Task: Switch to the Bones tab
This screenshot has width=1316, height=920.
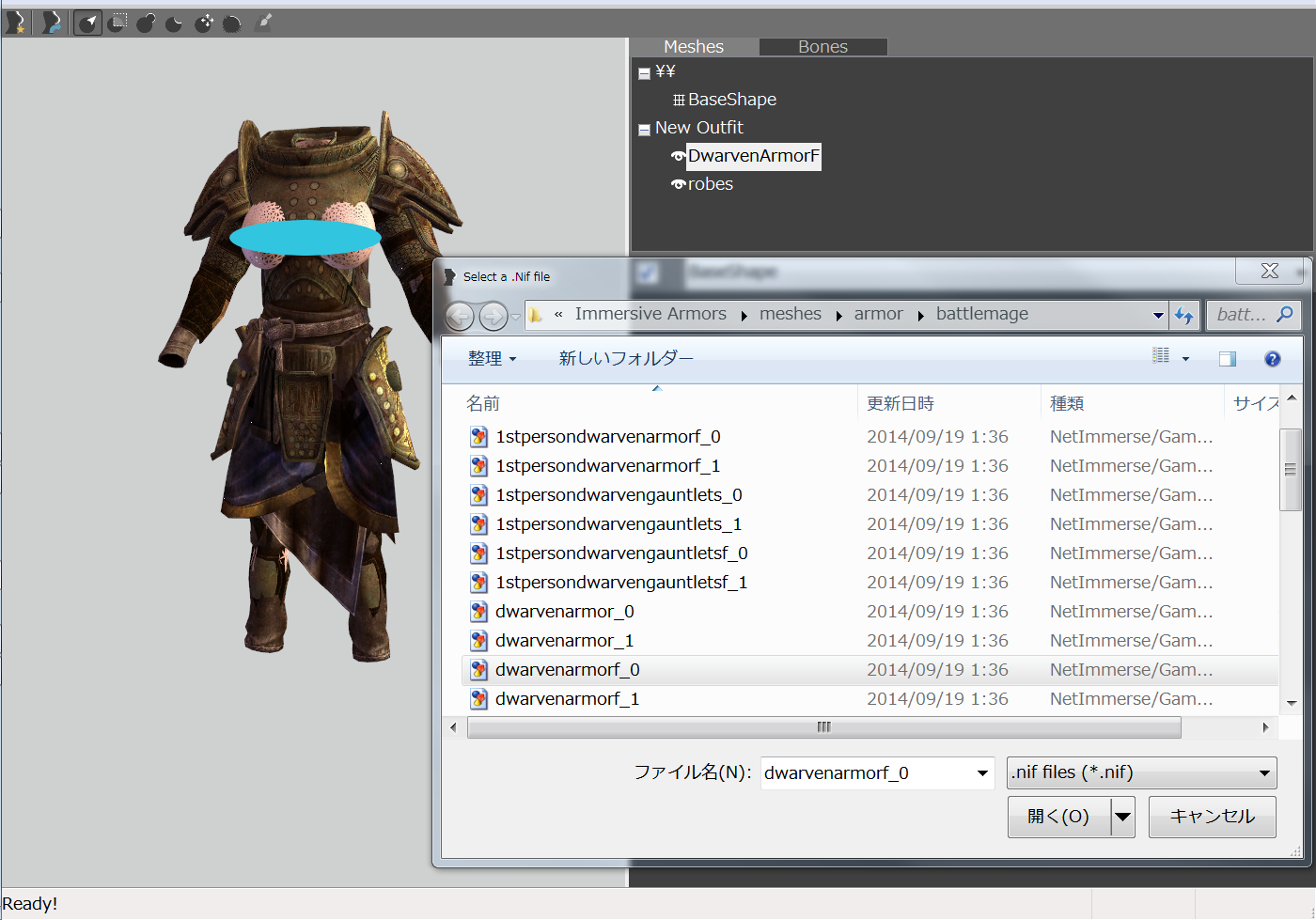Action: coord(822,47)
